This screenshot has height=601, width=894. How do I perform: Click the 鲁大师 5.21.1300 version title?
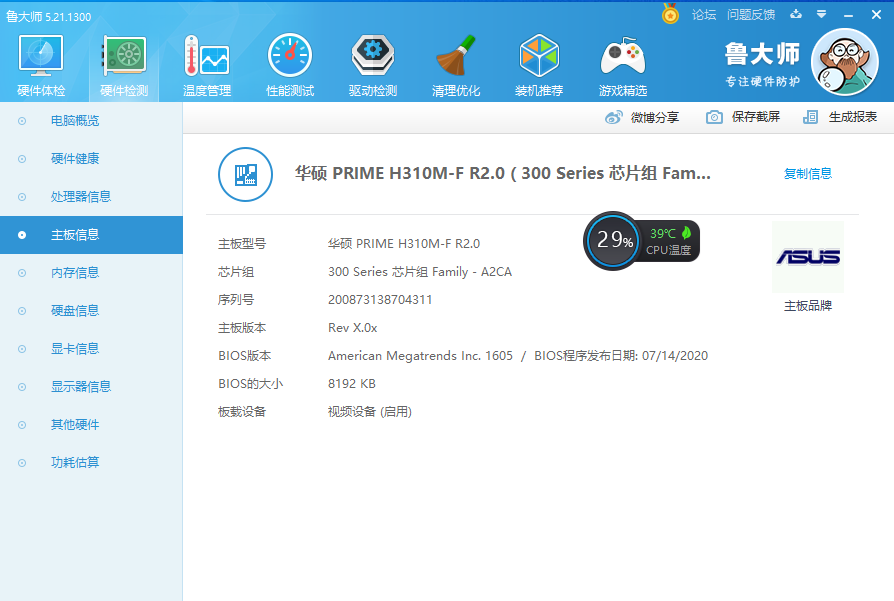click(48, 17)
